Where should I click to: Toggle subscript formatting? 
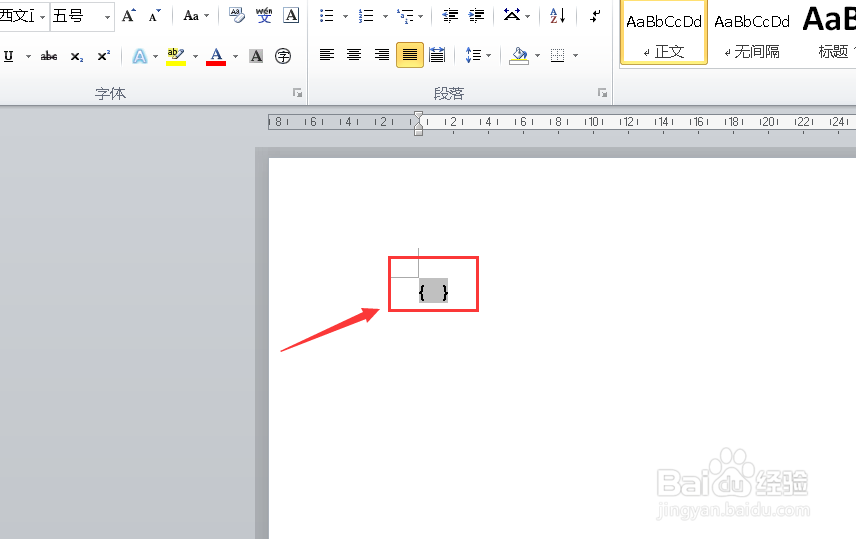pos(77,56)
